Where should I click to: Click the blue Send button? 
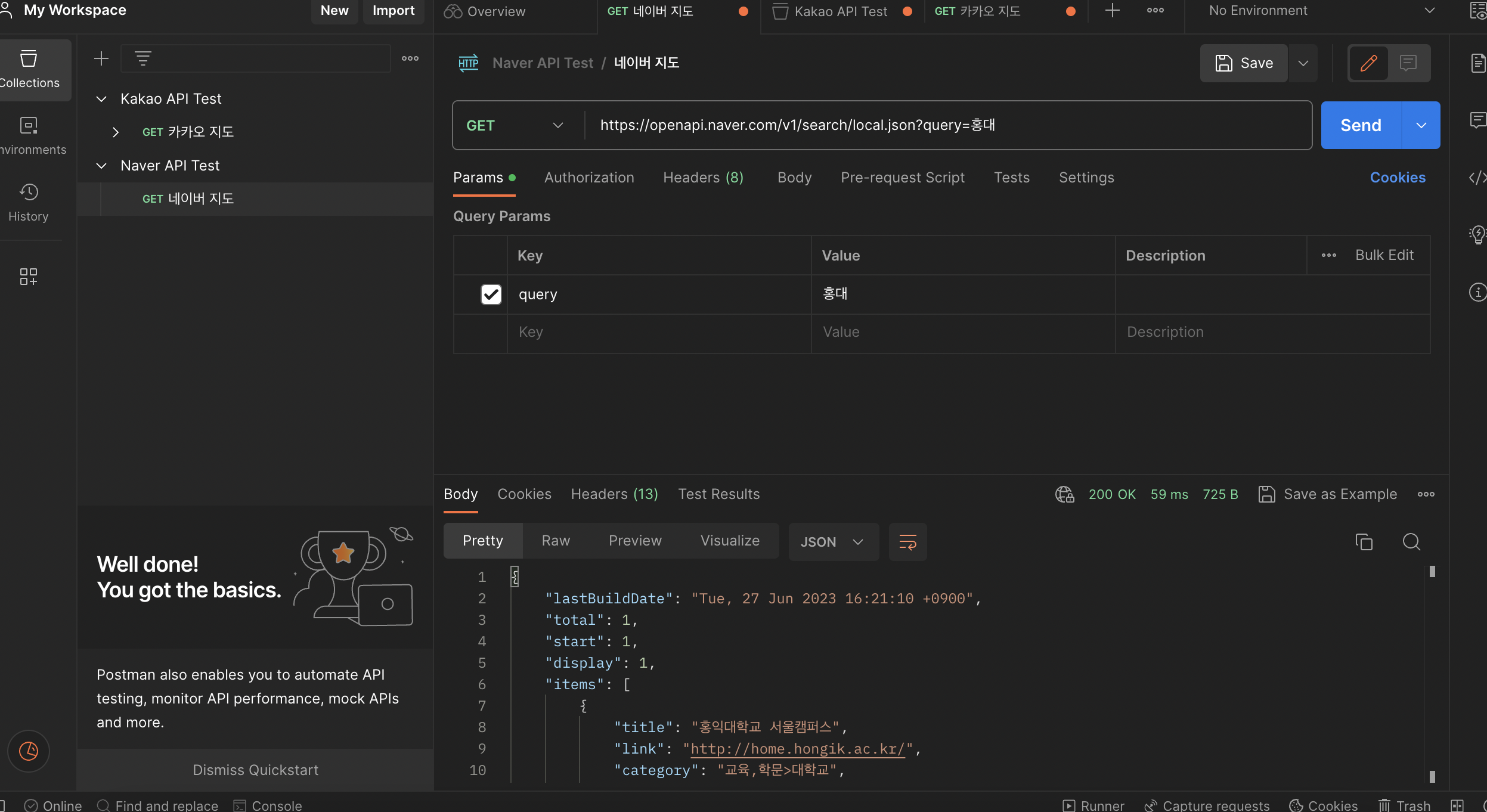point(1361,125)
